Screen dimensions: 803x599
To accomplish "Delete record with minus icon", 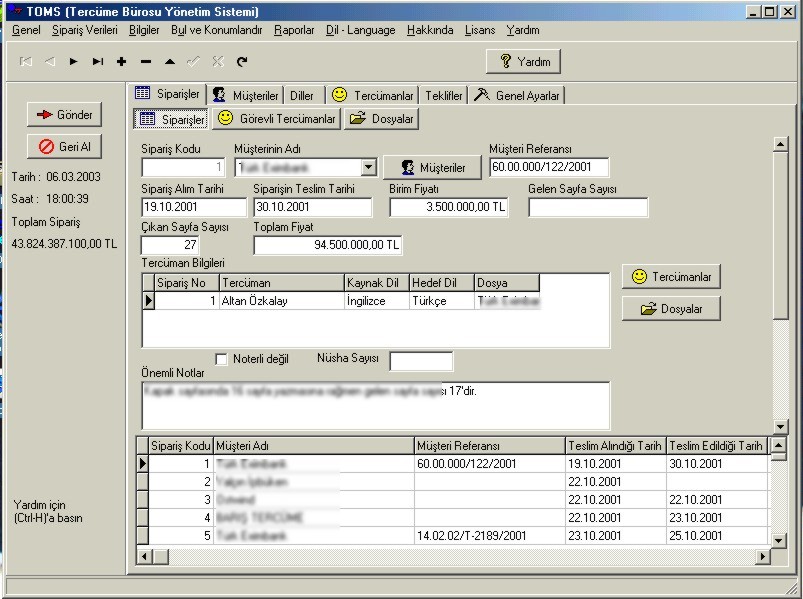I will [x=145, y=62].
